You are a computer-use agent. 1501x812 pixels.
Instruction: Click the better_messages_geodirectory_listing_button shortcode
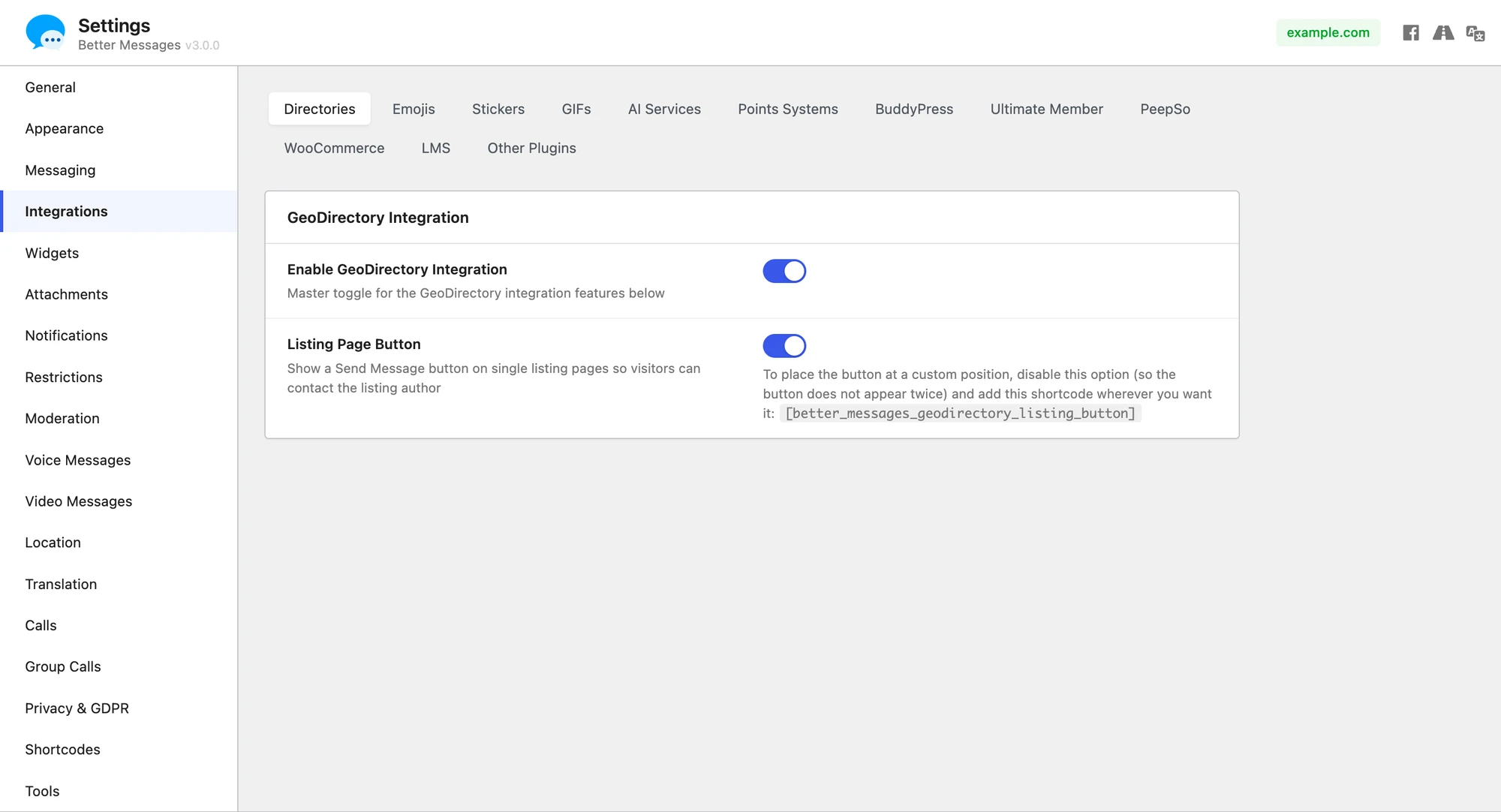(x=961, y=414)
